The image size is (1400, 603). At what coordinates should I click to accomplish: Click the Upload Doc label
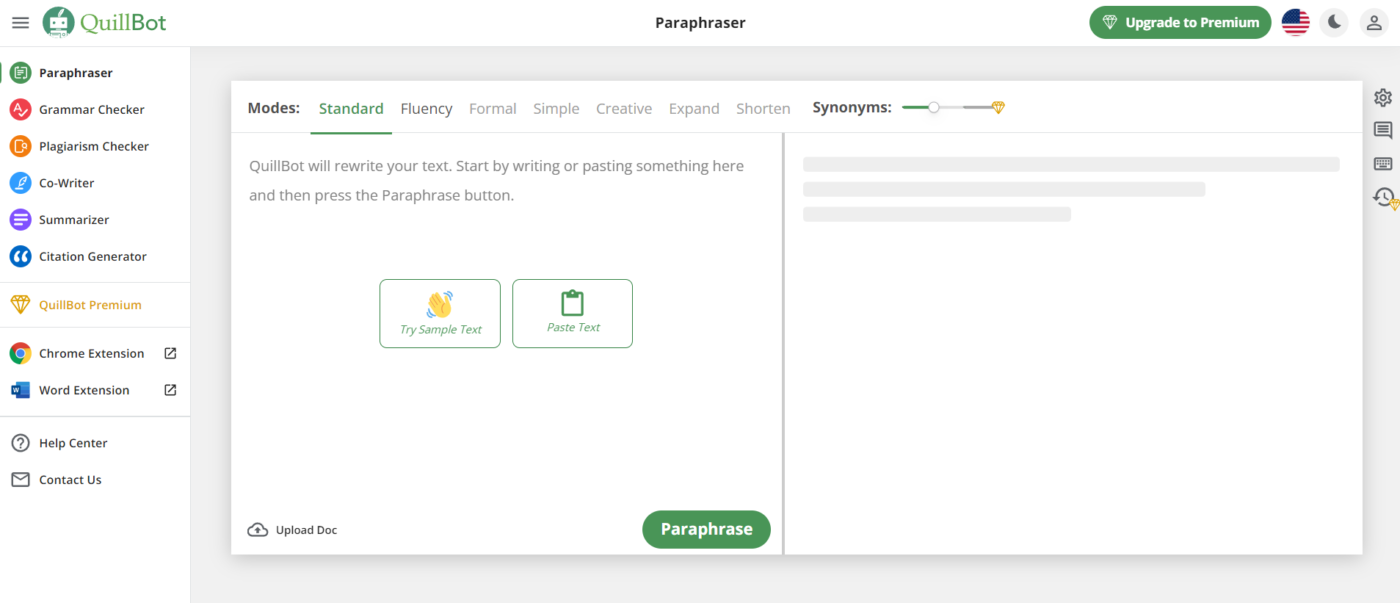[x=306, y=530]
